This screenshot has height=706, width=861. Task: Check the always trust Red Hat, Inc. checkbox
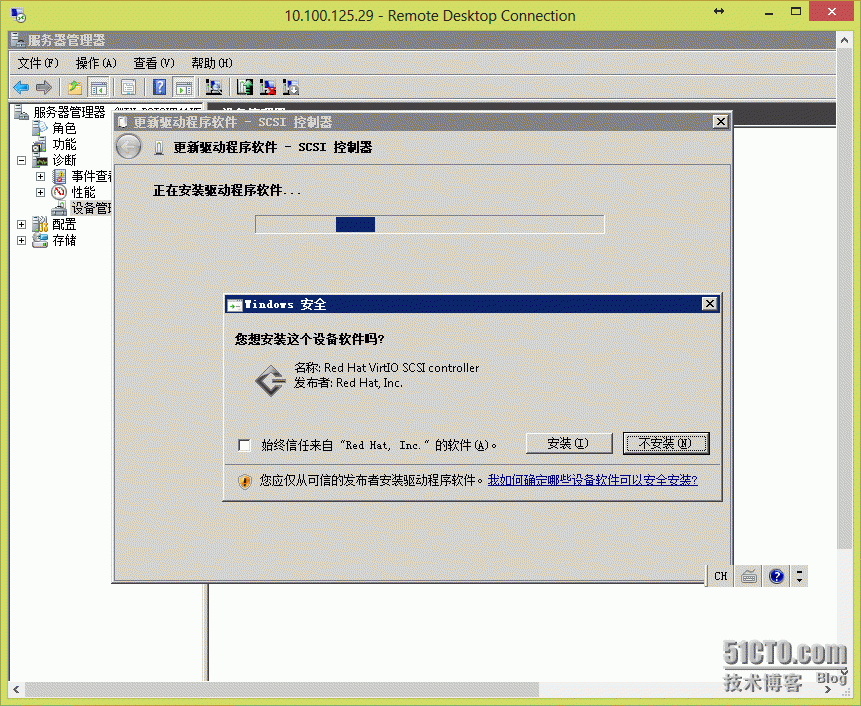[245, 445]
